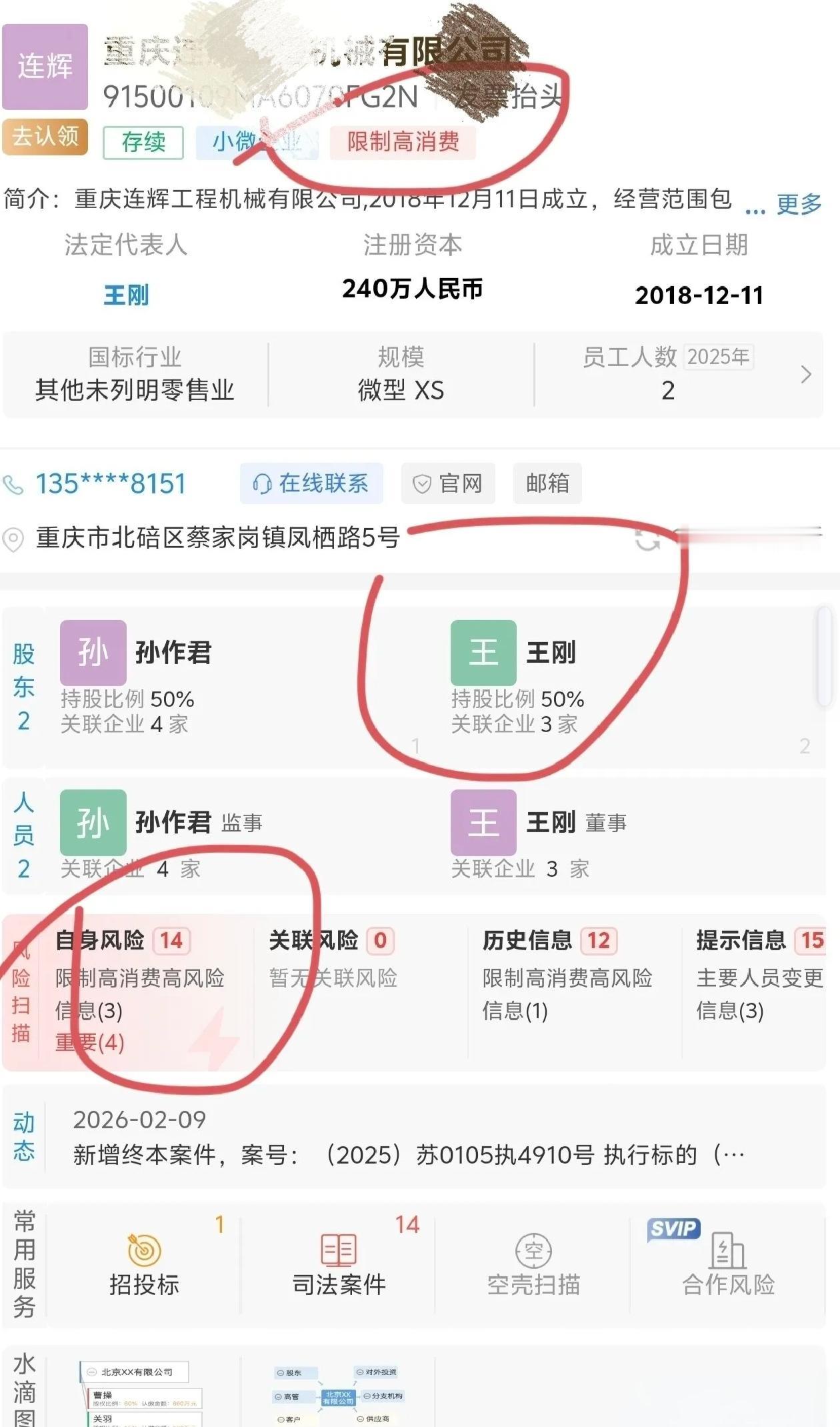
Task: Tap the phone icon beside 135****8151
Action: (13, 485)
